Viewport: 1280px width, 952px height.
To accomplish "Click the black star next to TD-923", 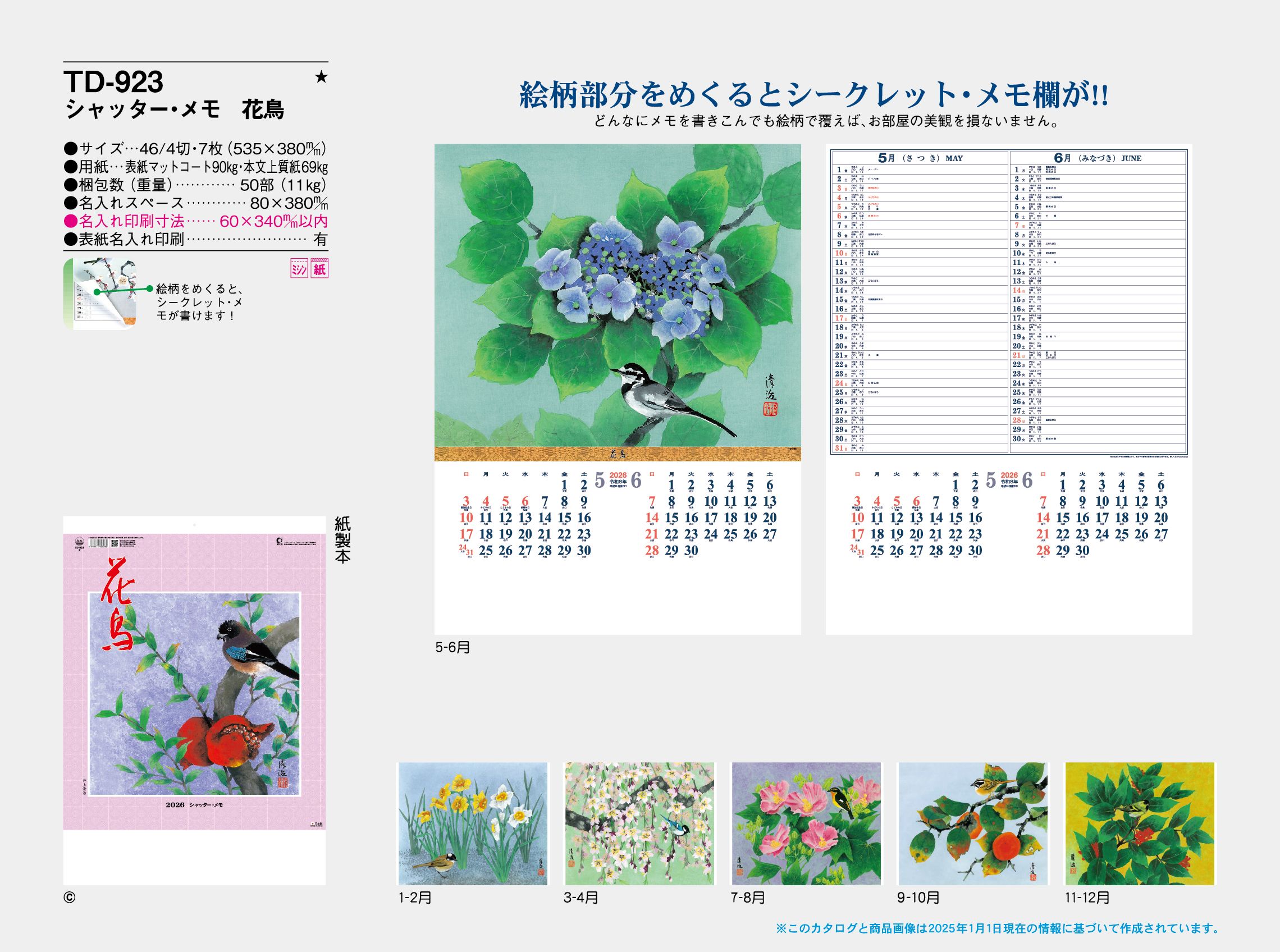I will click(321, 77).
